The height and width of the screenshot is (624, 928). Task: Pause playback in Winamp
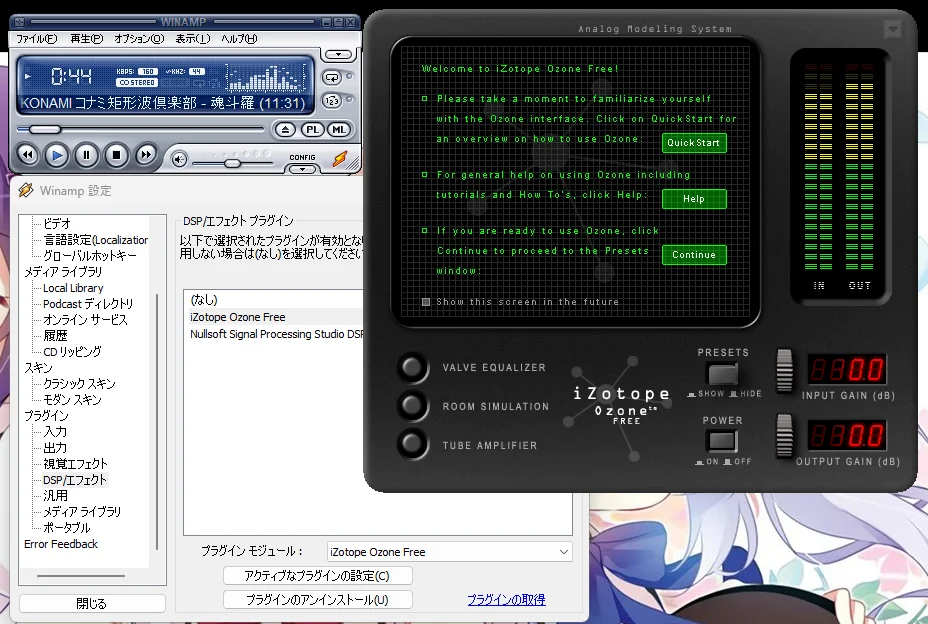click(x=87, y=155)
